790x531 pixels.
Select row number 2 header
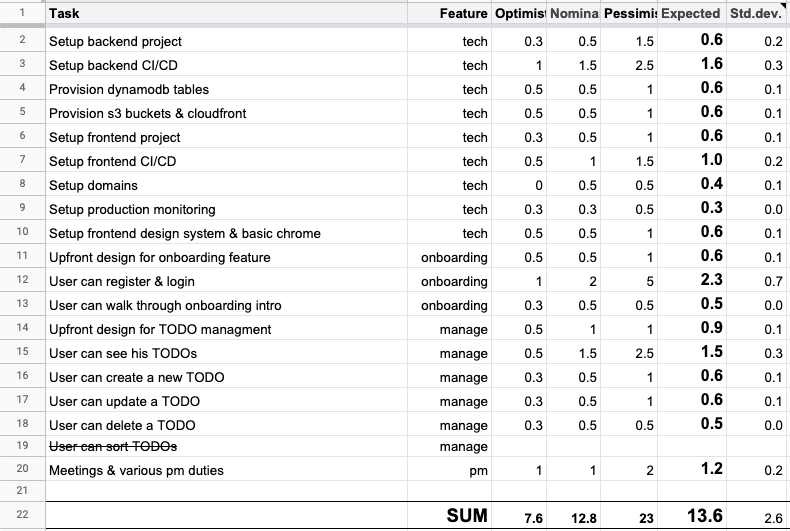pyautogui.click(x=22, y=40)
